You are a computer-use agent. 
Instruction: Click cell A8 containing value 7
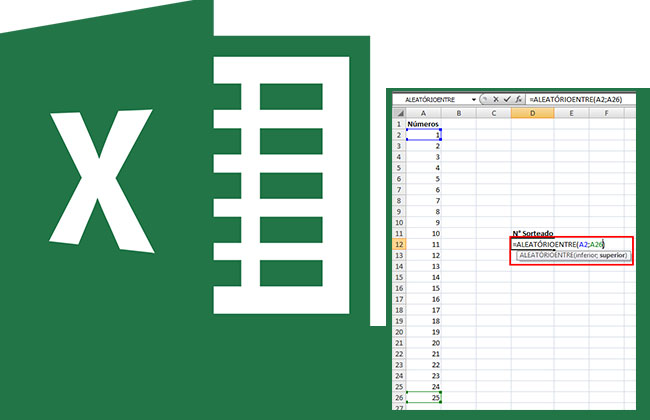(423, 201)
